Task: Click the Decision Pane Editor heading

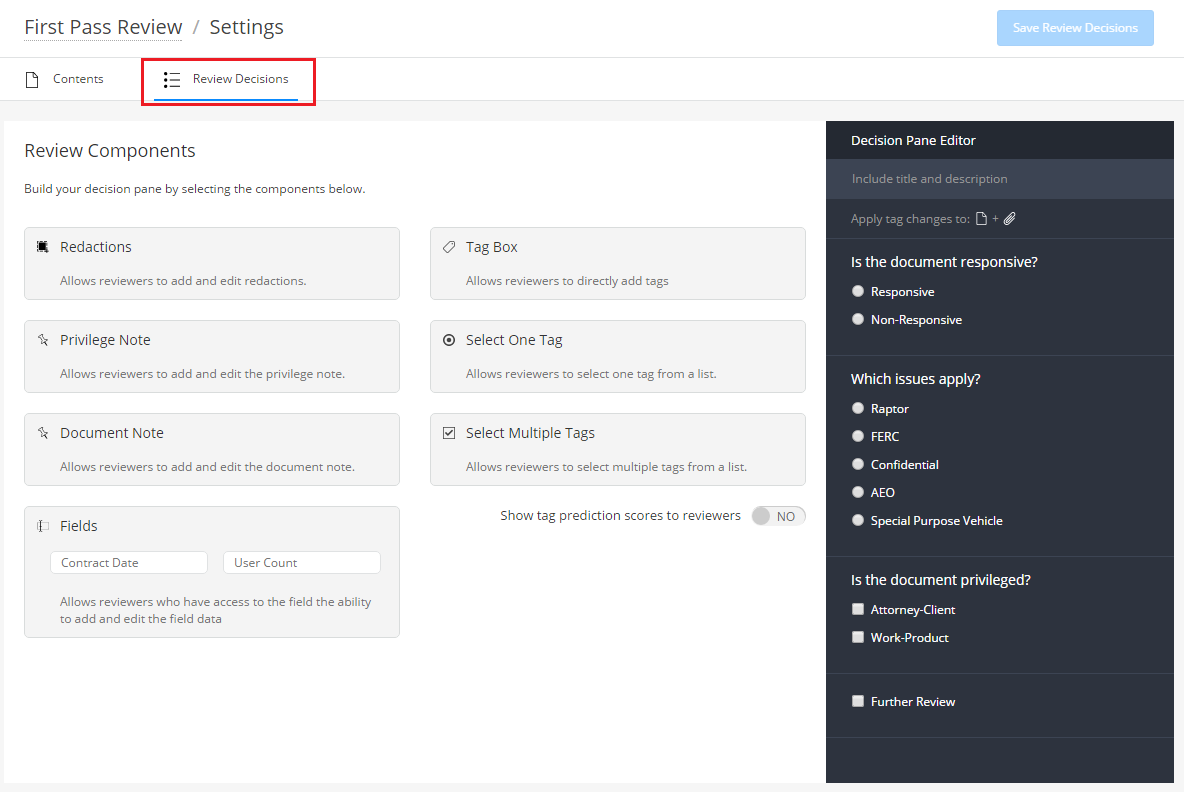Action: click(913, 140)
